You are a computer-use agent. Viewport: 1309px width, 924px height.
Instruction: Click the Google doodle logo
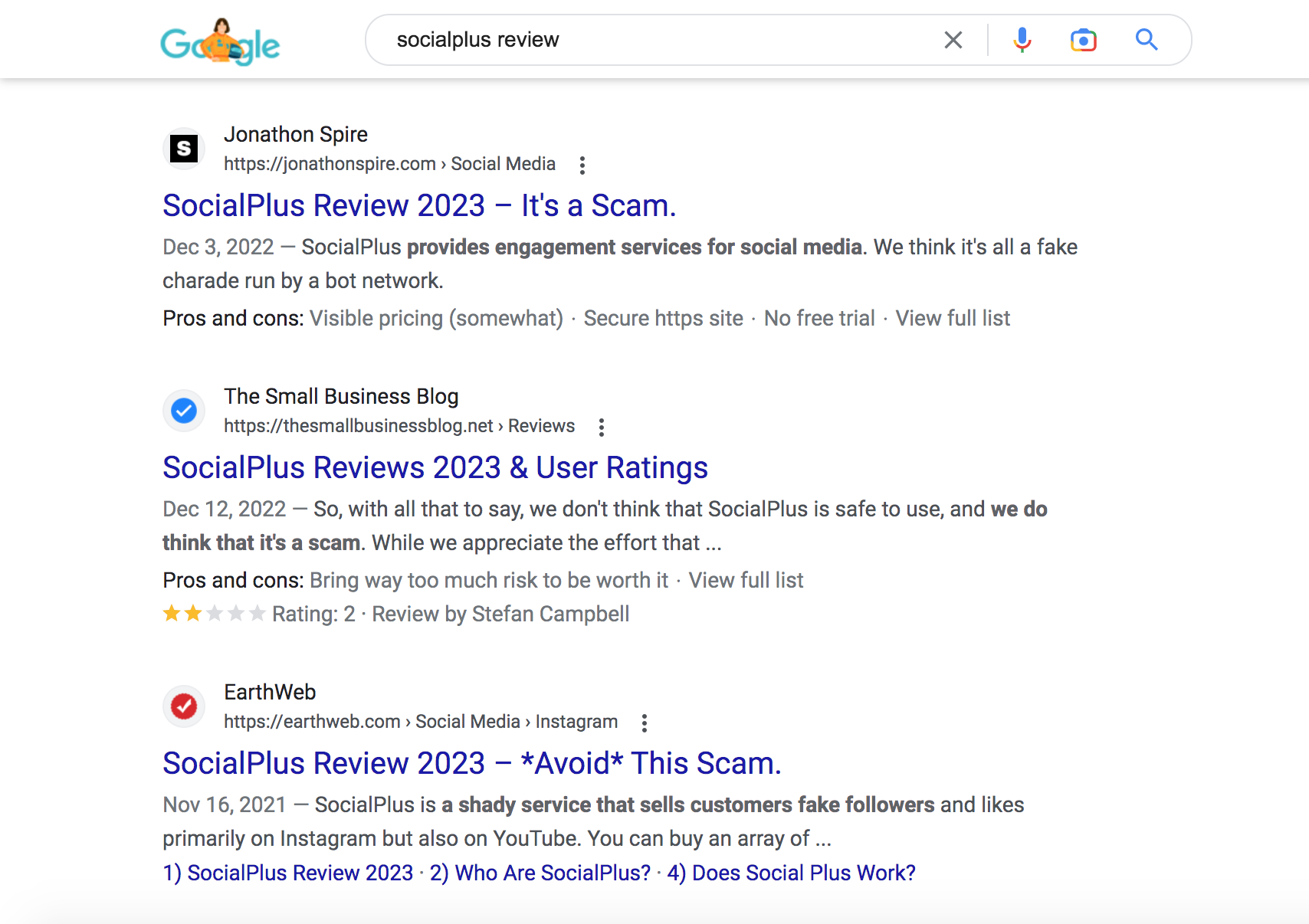[220, 42]
